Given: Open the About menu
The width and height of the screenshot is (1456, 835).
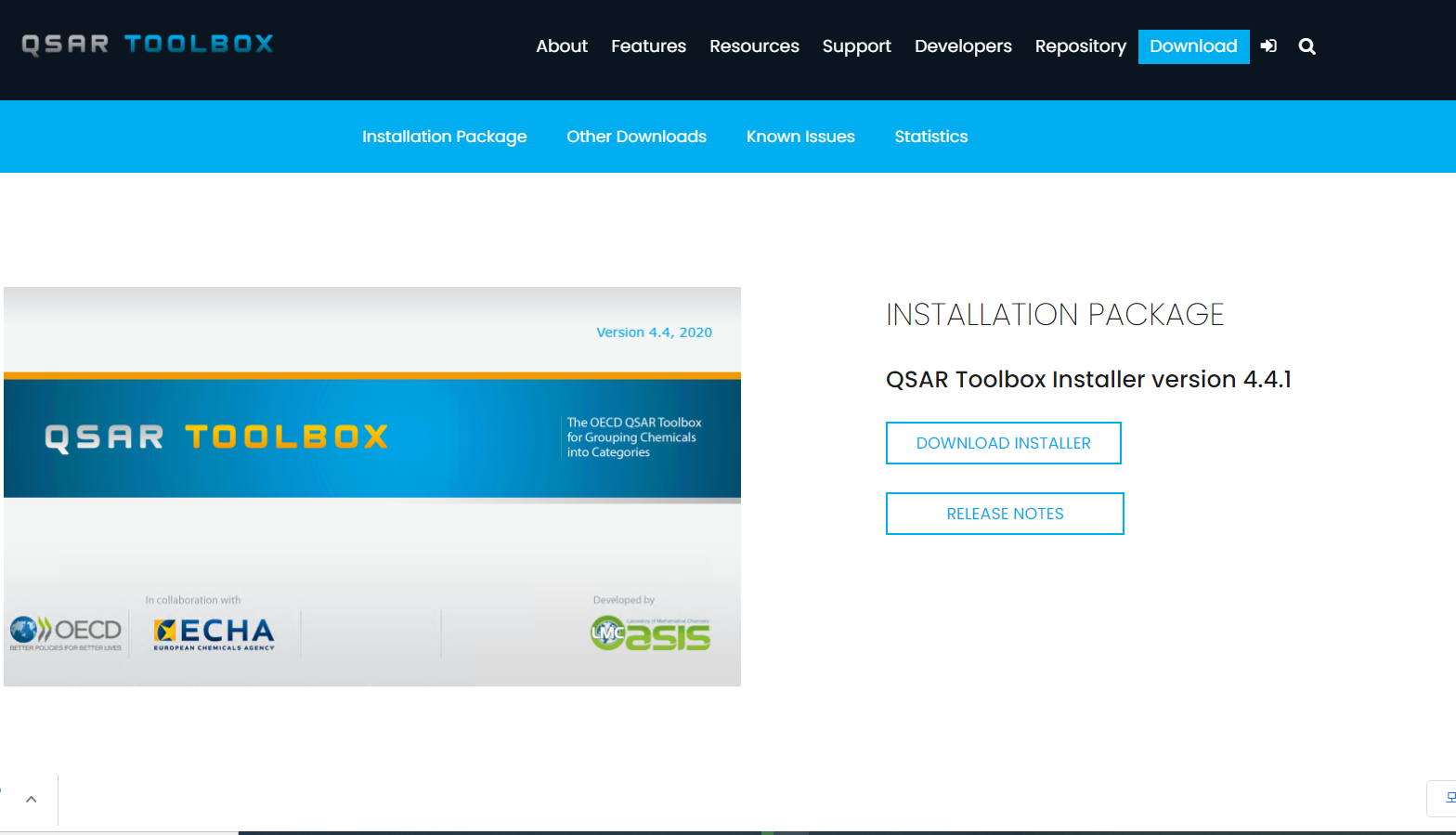Looking at the screenshot, I should tap(562, 46).
